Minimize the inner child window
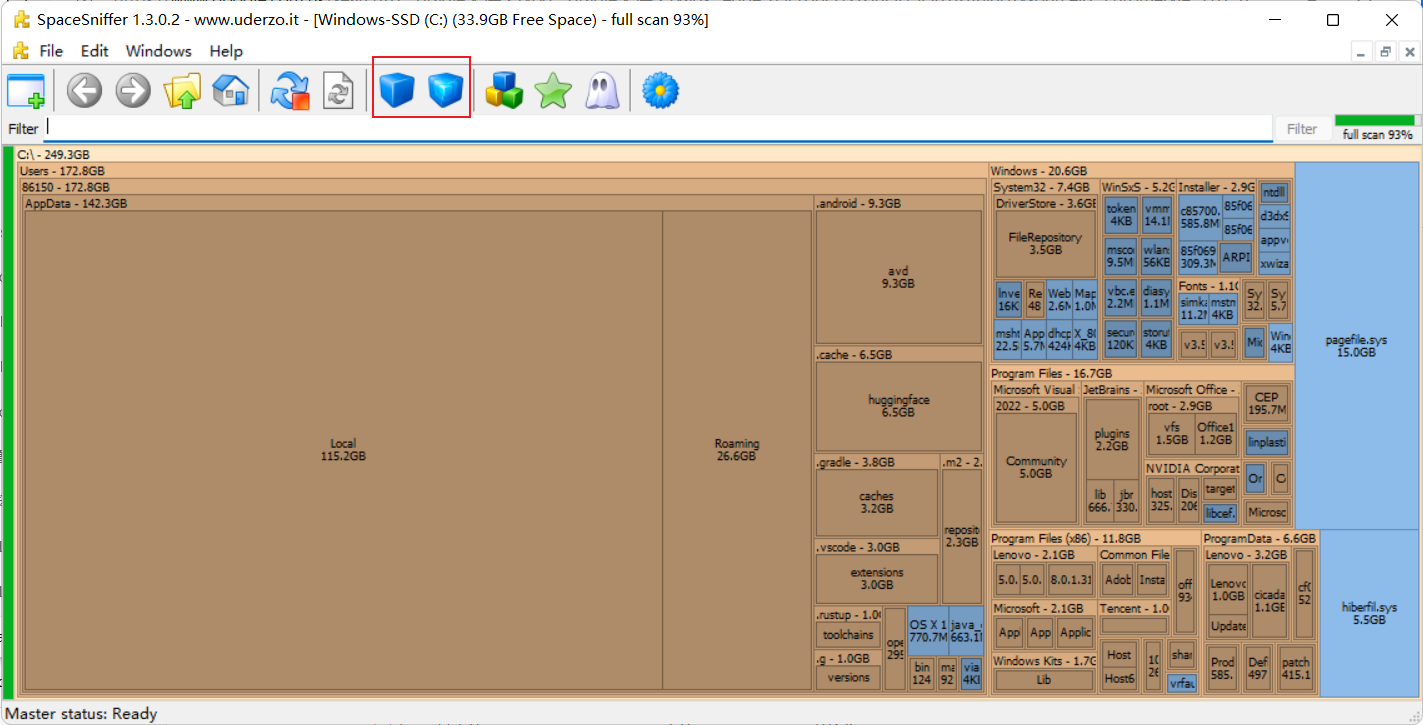The image size is (1423, 725). (x=1361, y=52)
